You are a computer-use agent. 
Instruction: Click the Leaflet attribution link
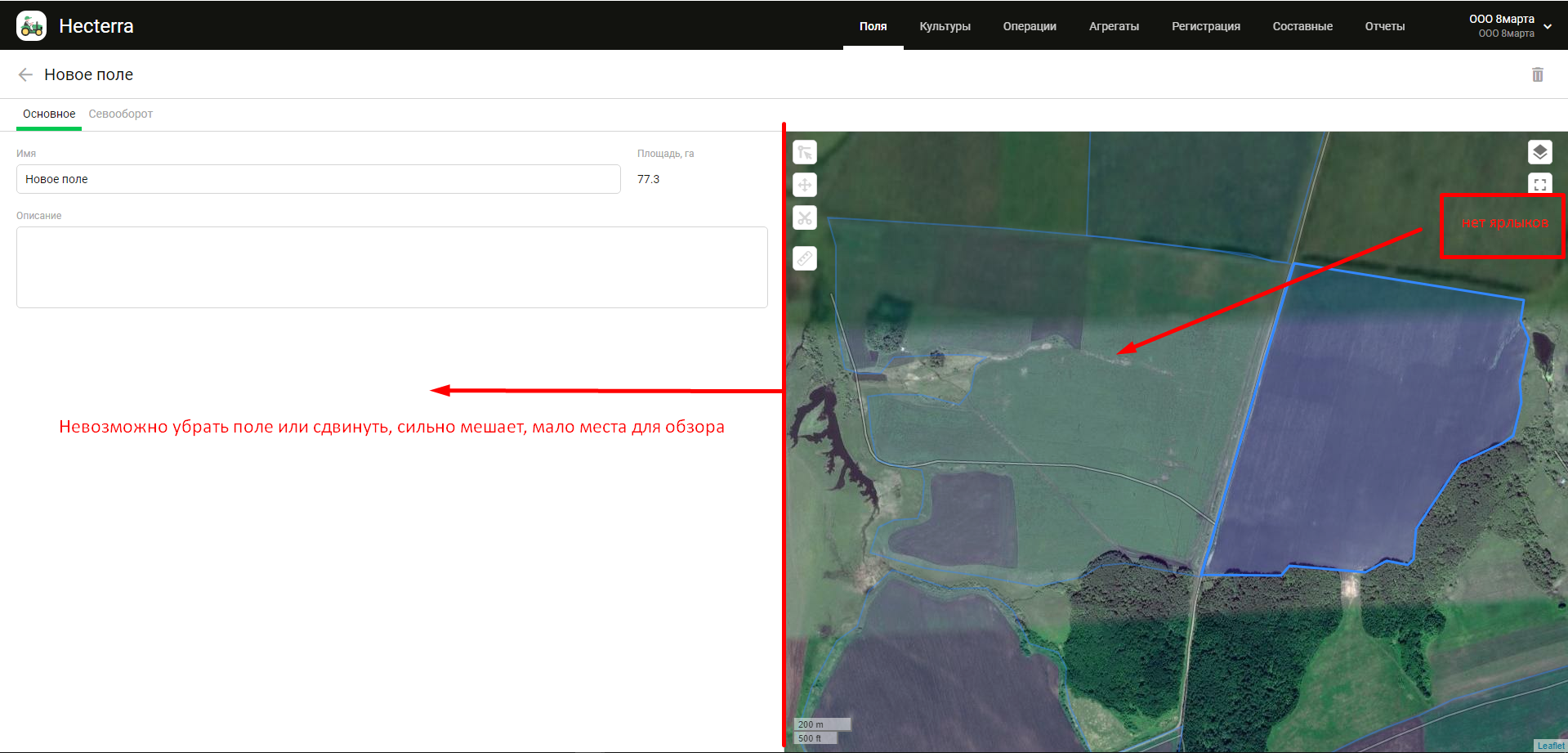pos(1550,746)
